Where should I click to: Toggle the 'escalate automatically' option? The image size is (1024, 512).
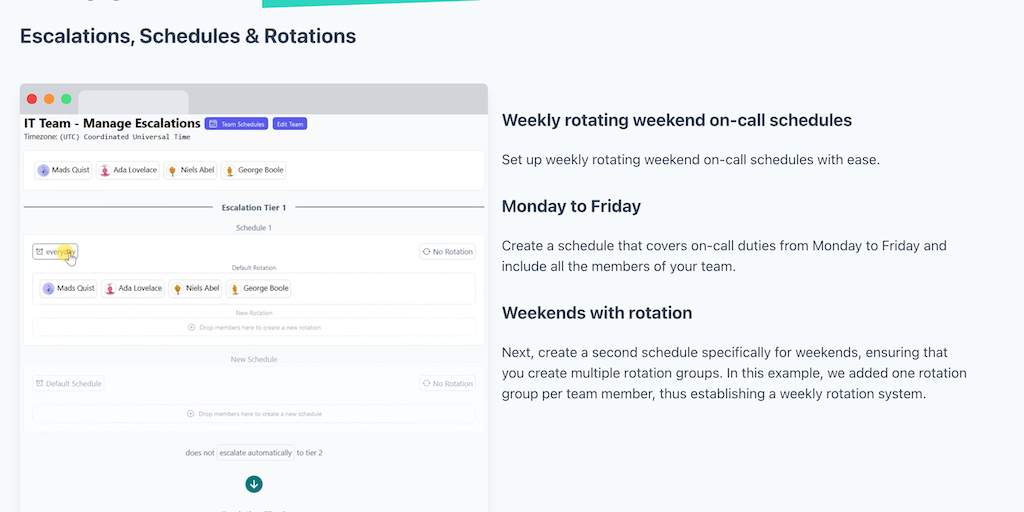[x=256, y=453]
